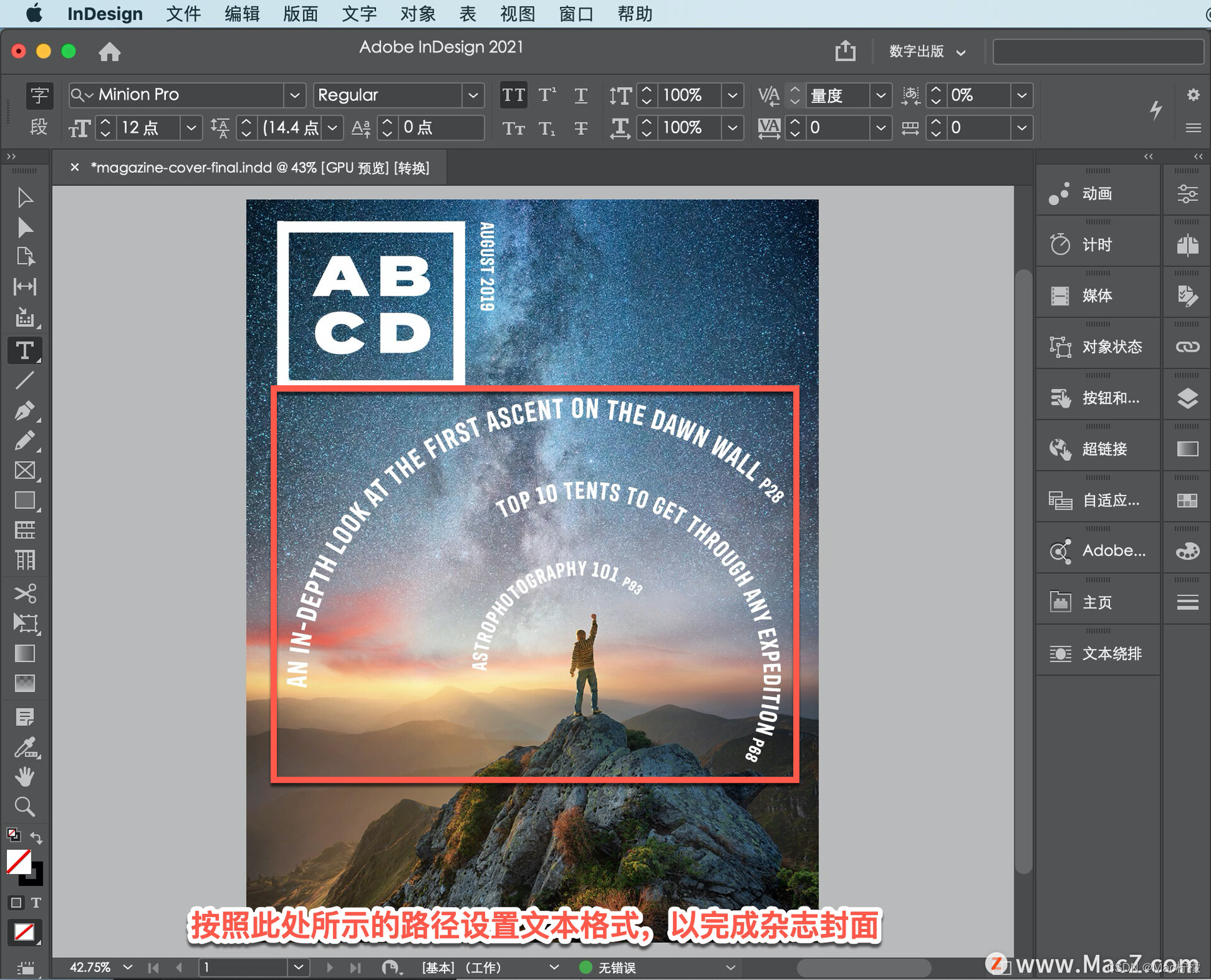Expand the Regular font style dropdown
The height and width of the screenshot is (980, 1211).
click(473, 95)
